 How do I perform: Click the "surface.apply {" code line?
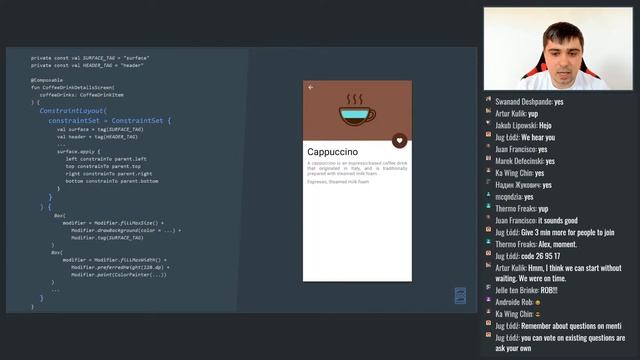point(78,151)
